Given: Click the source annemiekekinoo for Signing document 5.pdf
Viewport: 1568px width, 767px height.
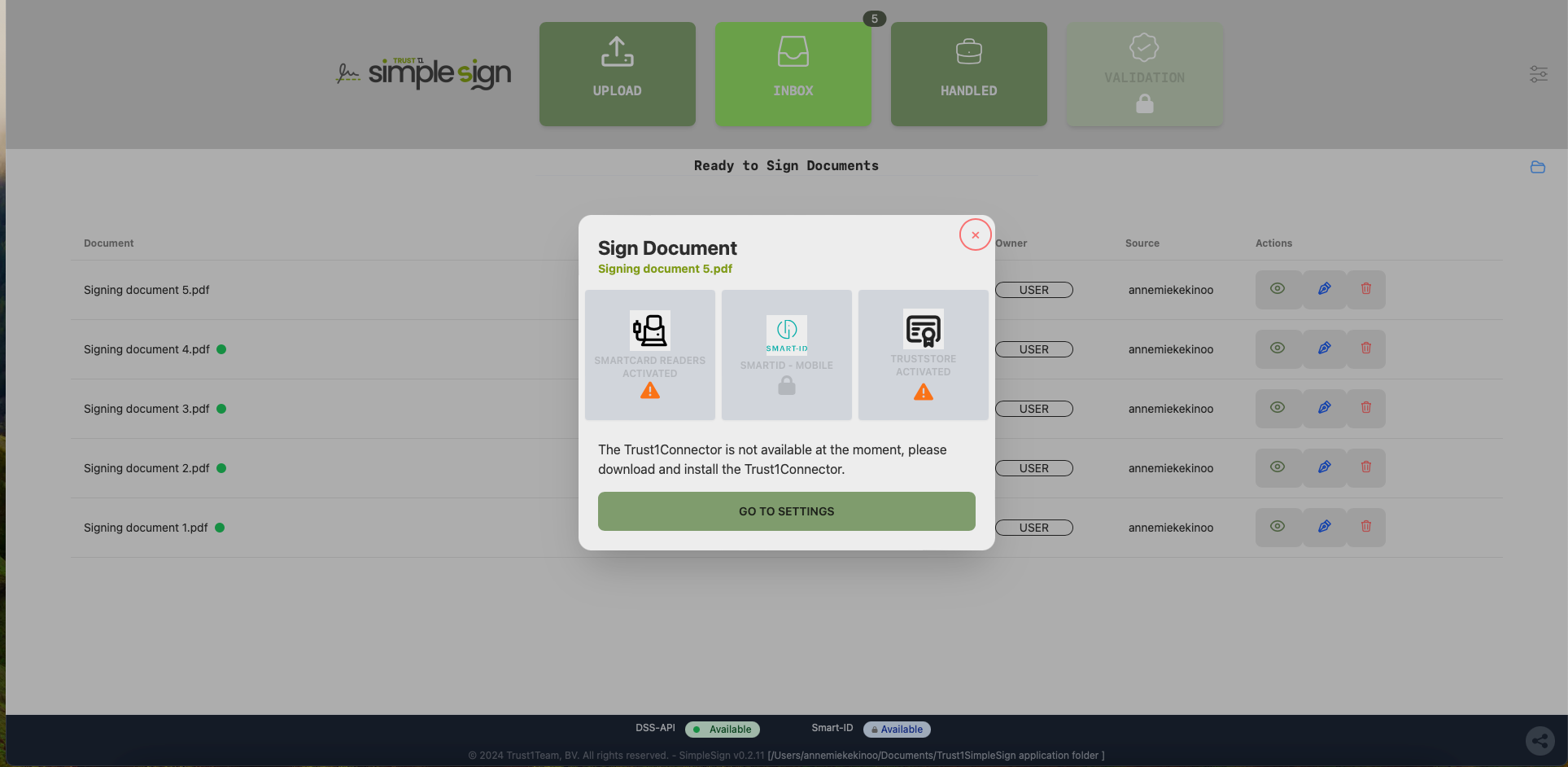Looking at the screenshot, I should [1171, 290].
